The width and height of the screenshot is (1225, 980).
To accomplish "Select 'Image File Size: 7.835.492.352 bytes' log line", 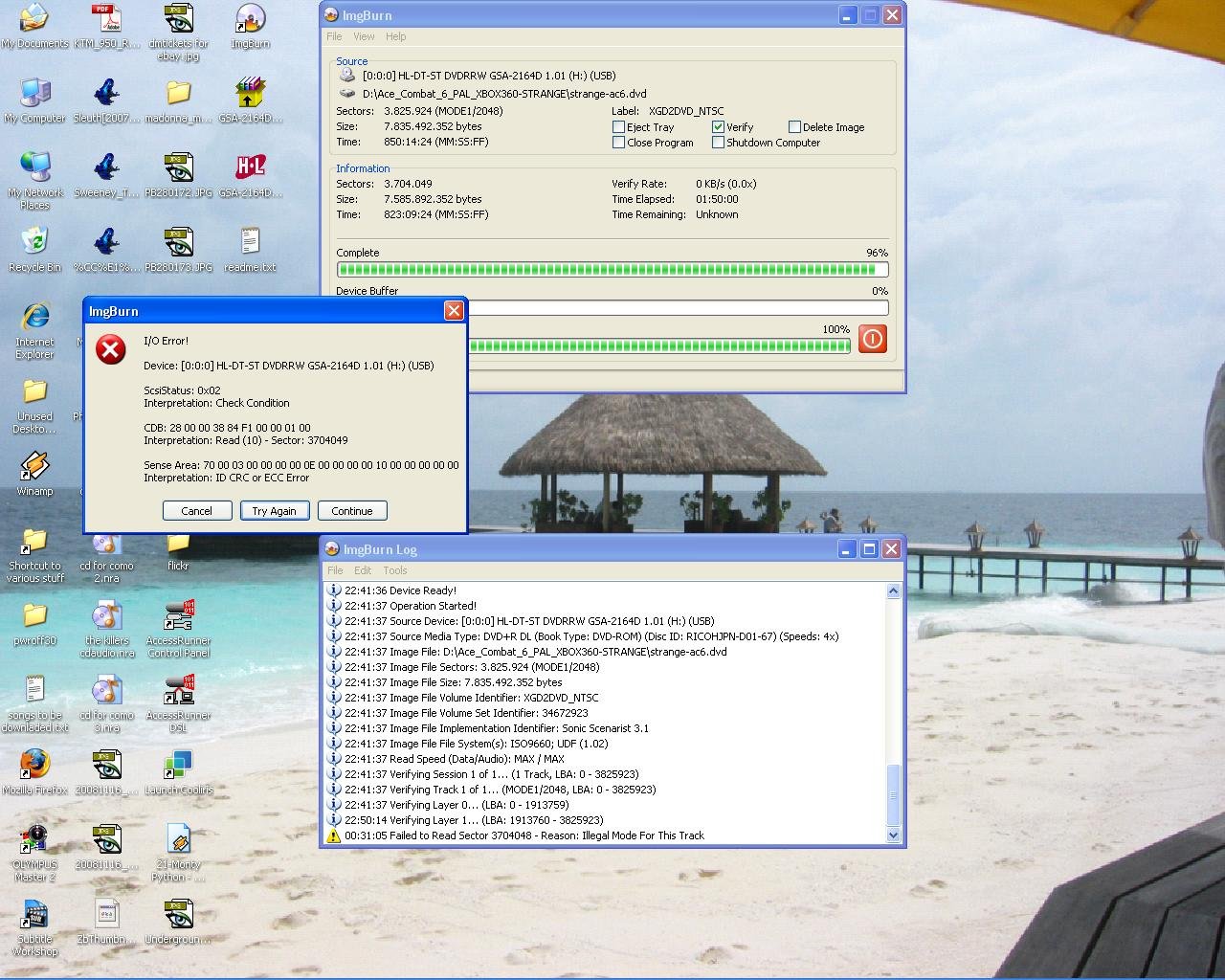I will (454, 682).
